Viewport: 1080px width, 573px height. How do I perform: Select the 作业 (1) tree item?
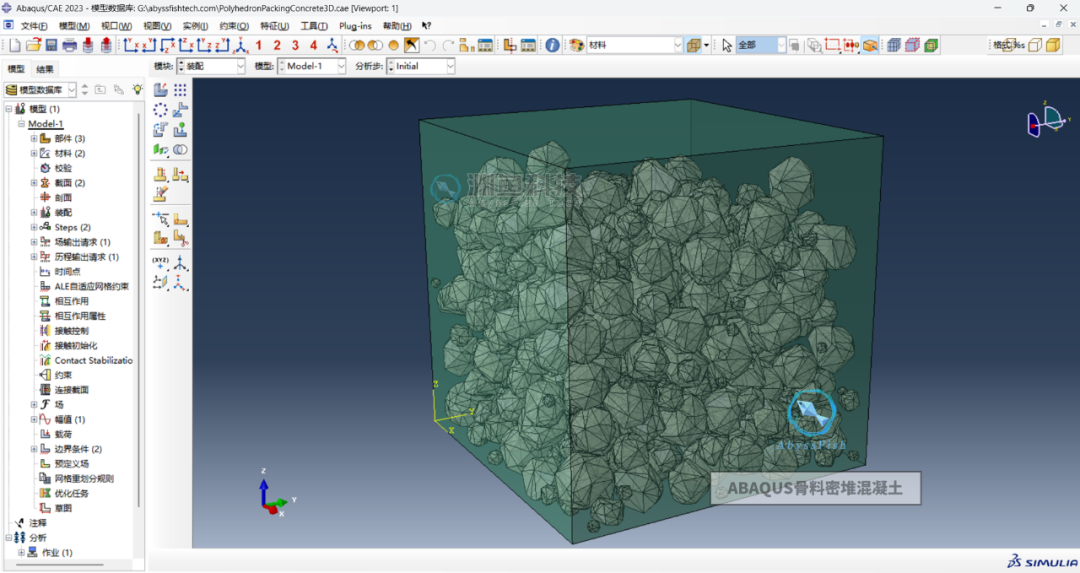click(x=56, y=552)
